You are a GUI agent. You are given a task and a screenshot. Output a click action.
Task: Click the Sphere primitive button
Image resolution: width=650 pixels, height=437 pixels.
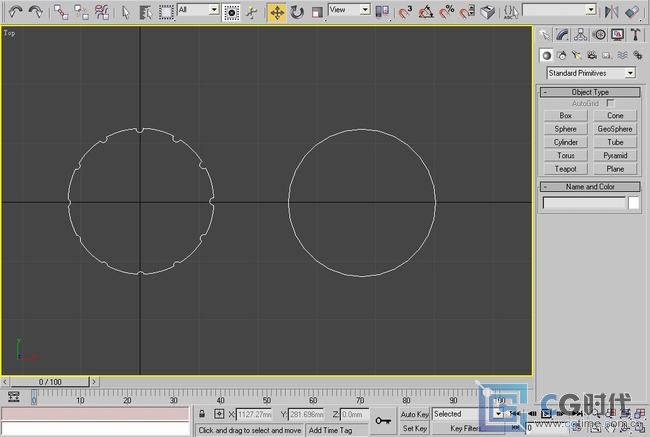[x=565, y=129]
